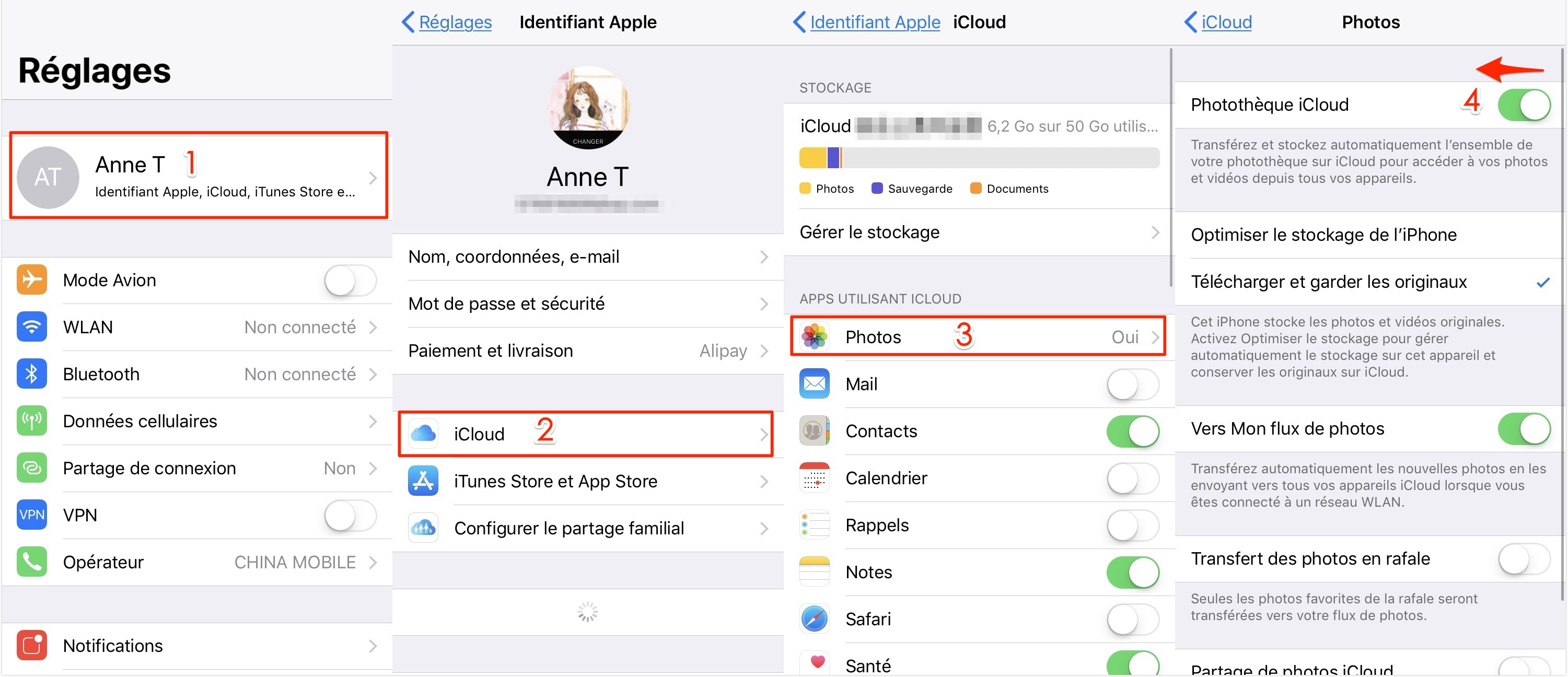Tap the Safari compass icon

(814, 619)
